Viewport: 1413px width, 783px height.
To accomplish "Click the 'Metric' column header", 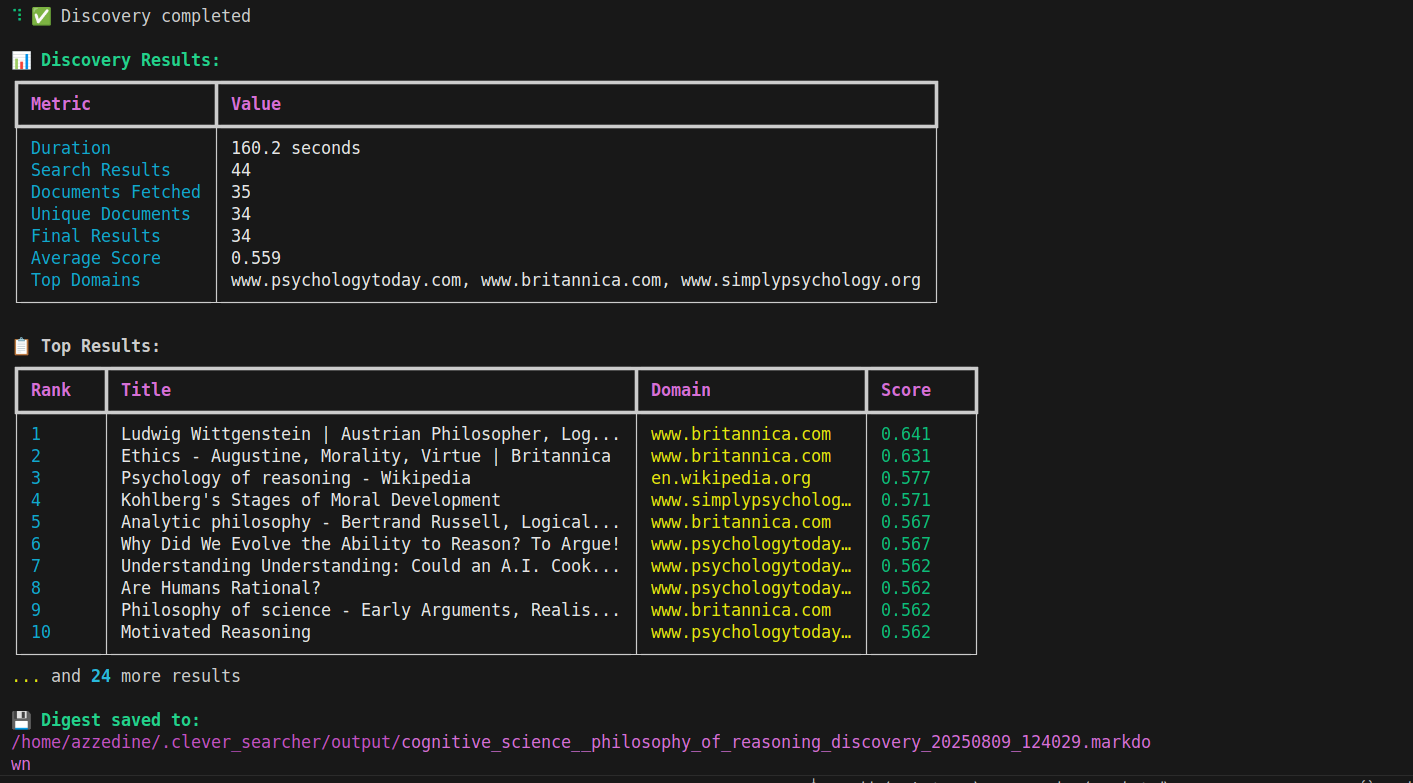I will [61, 104].
